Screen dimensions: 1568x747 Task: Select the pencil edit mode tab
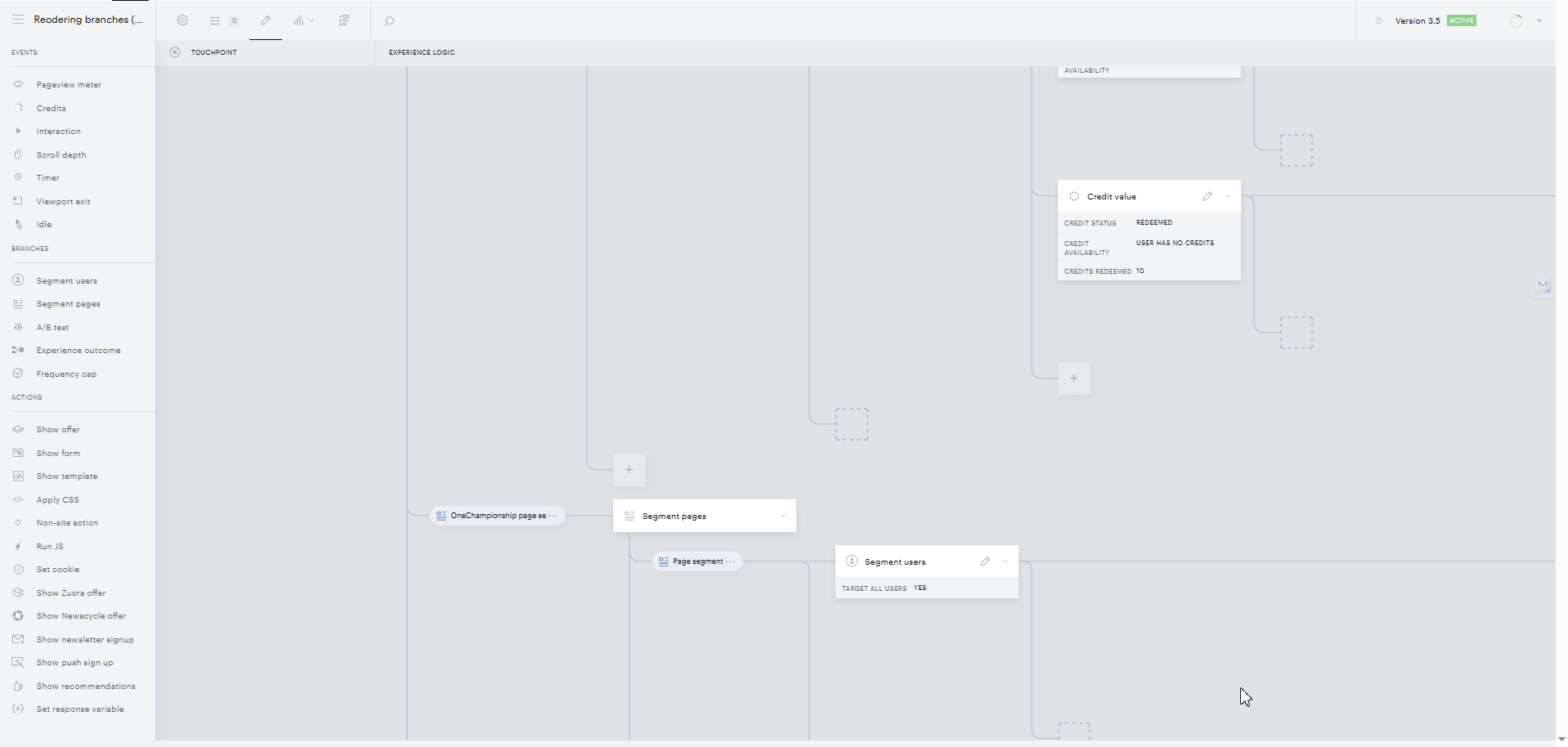(266, 20)
